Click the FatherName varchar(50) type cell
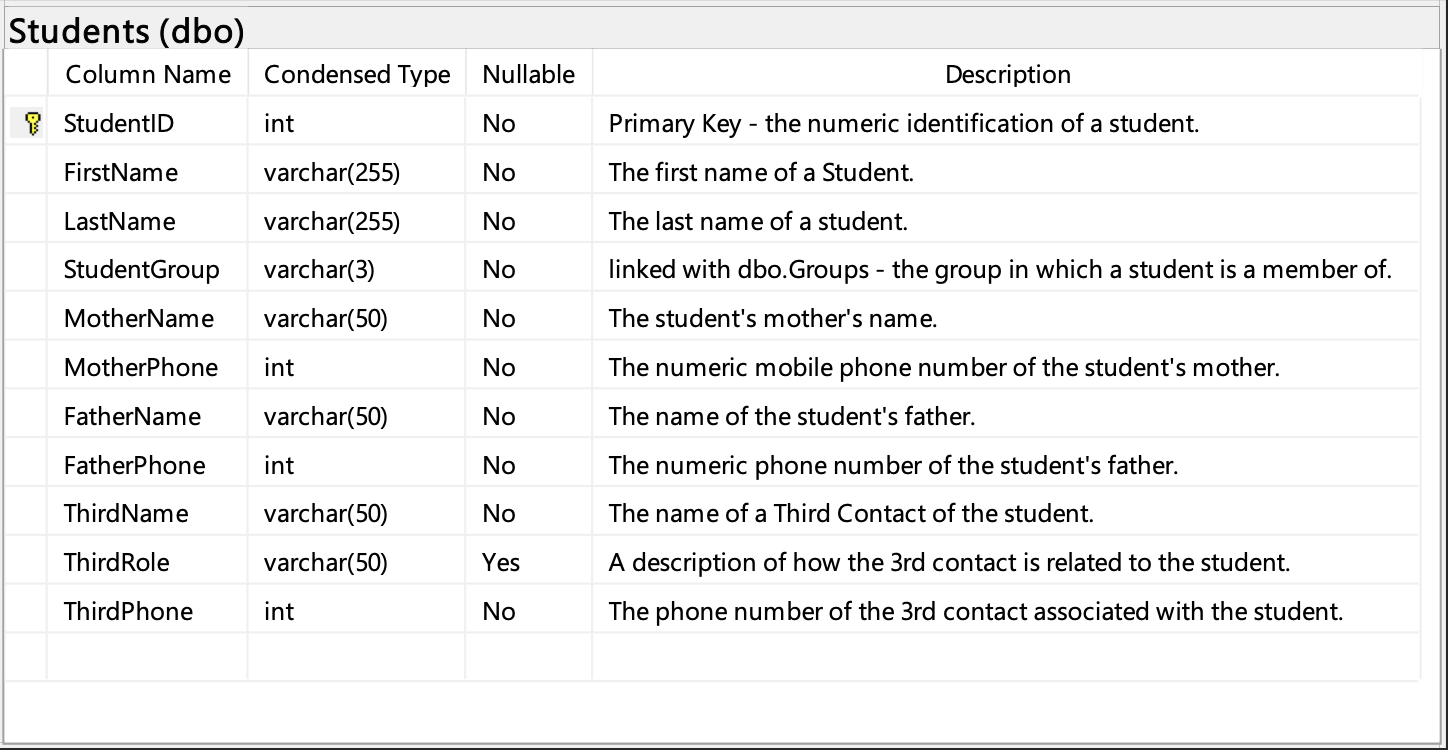1448x750 pixels. 325,417
